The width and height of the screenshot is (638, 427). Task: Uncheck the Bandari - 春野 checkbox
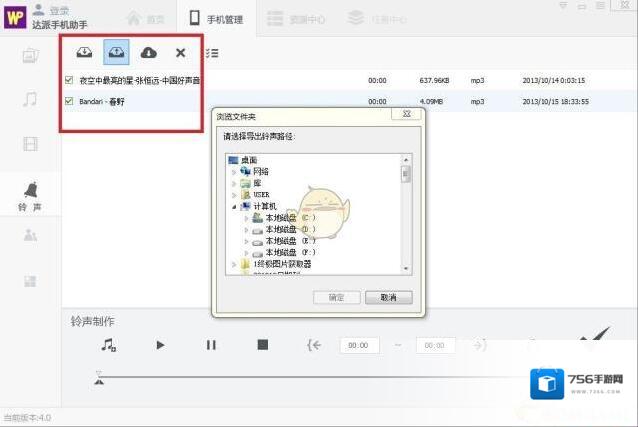69,101
